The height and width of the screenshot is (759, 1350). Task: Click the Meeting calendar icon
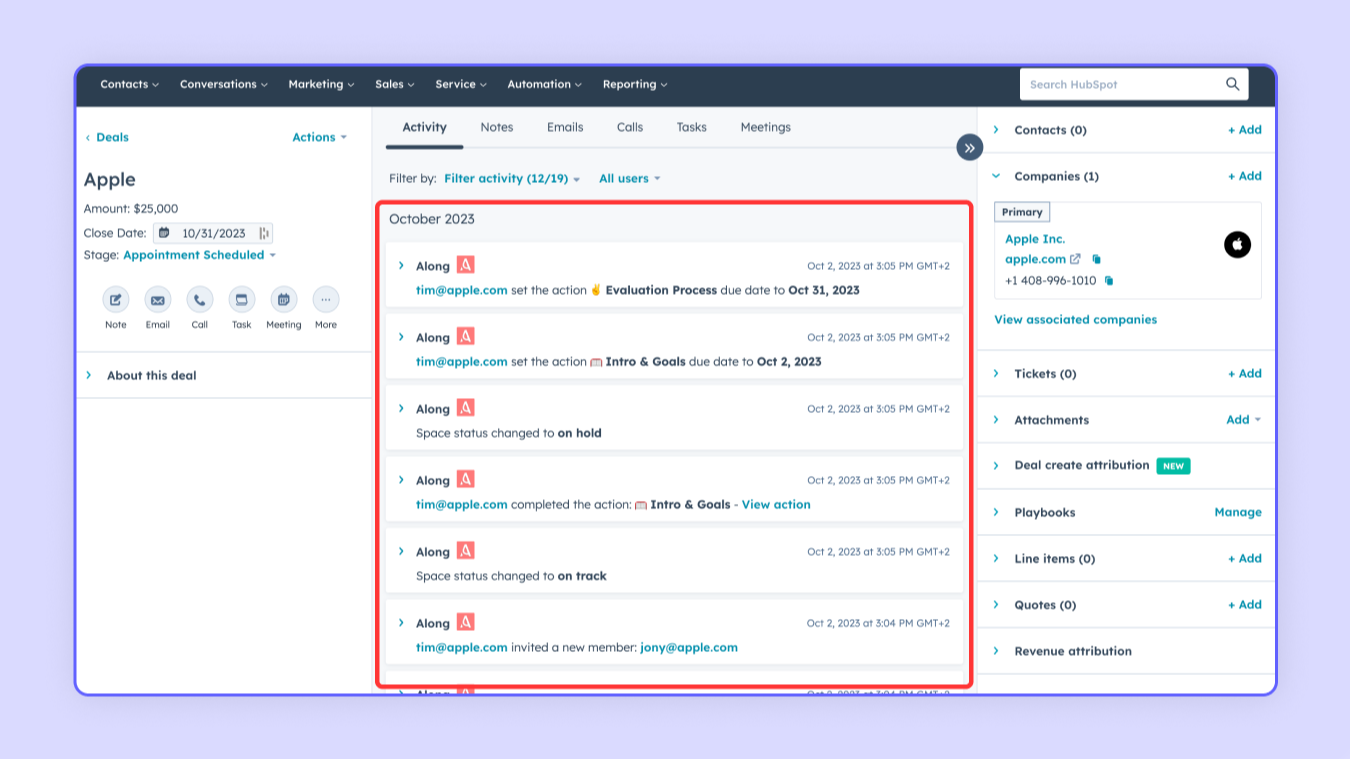[284, 300]
